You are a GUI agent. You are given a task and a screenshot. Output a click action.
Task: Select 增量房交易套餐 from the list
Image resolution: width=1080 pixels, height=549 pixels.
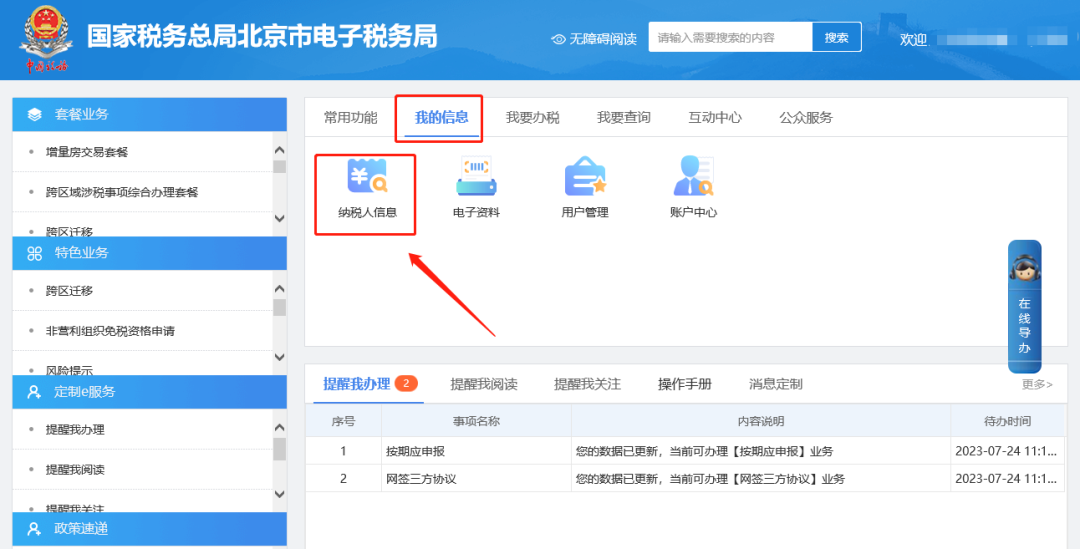[x=87, y=152]
